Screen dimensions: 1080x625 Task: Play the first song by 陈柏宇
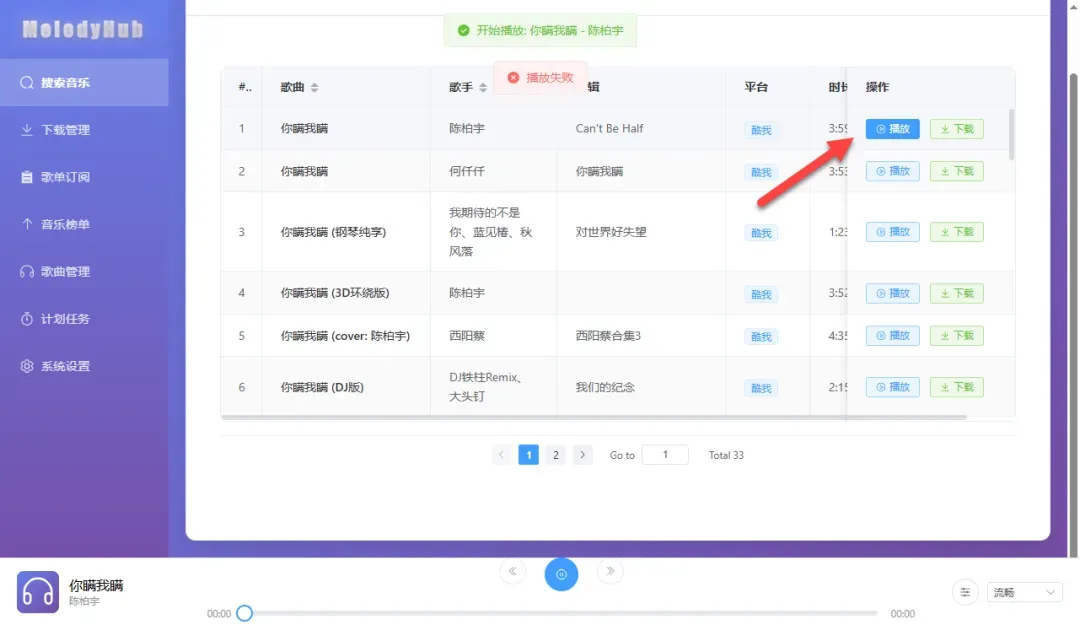click(892, 129)
